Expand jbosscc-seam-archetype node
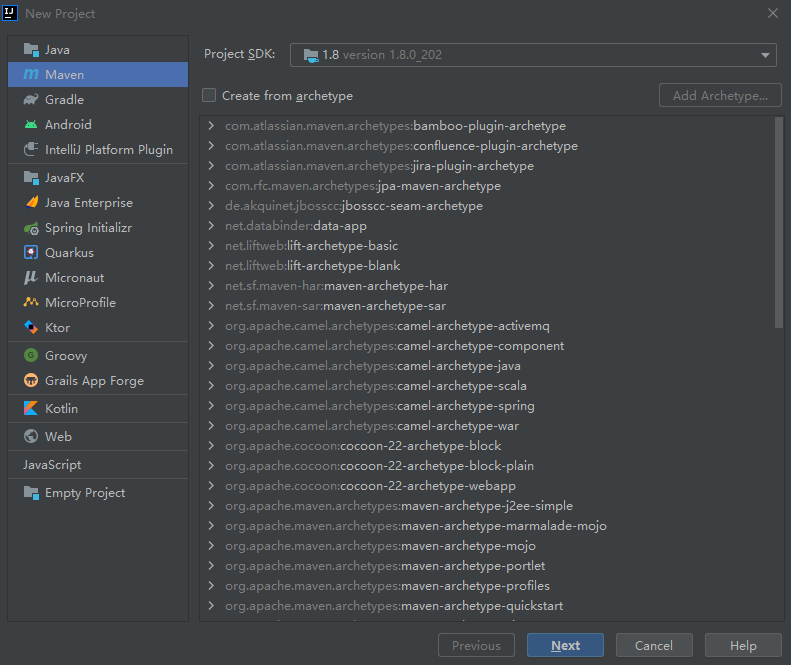 click(x=211, y=206)
